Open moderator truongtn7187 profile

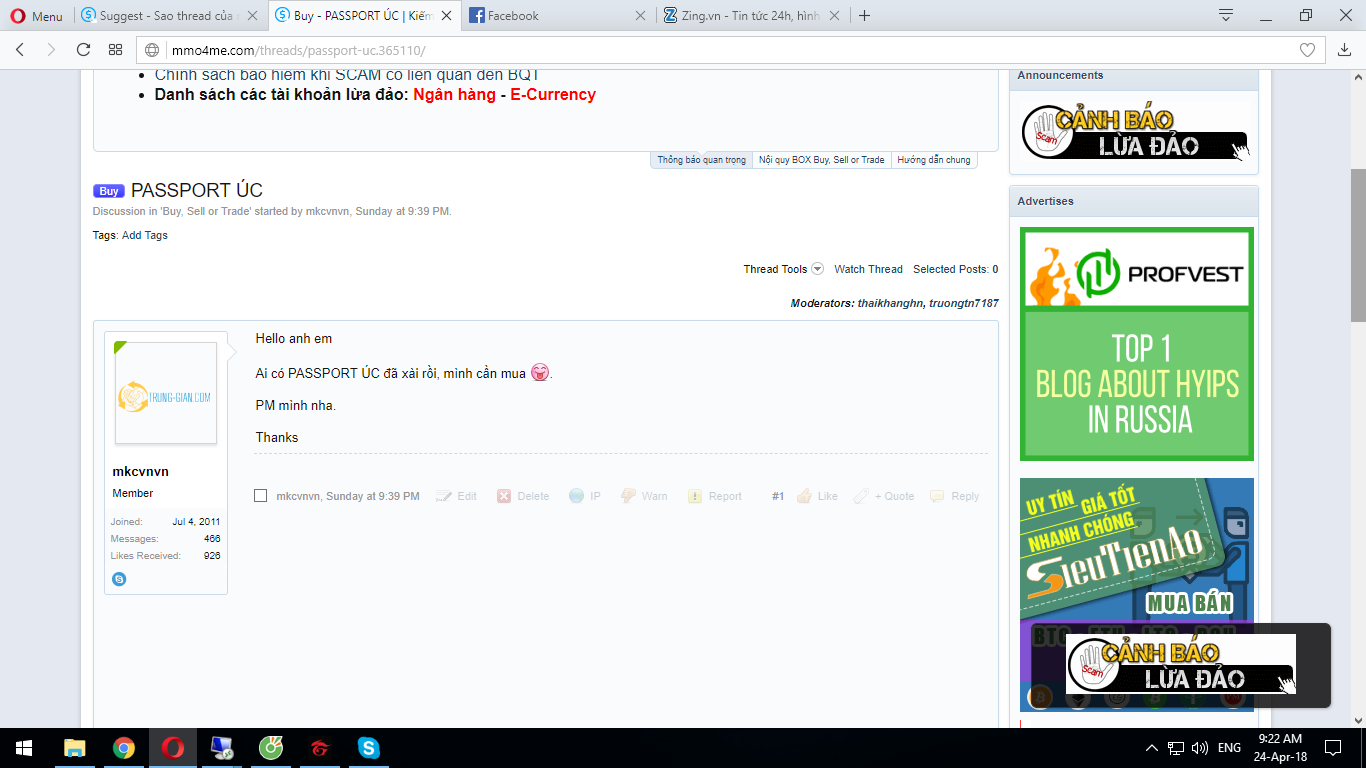coord(963,303)
